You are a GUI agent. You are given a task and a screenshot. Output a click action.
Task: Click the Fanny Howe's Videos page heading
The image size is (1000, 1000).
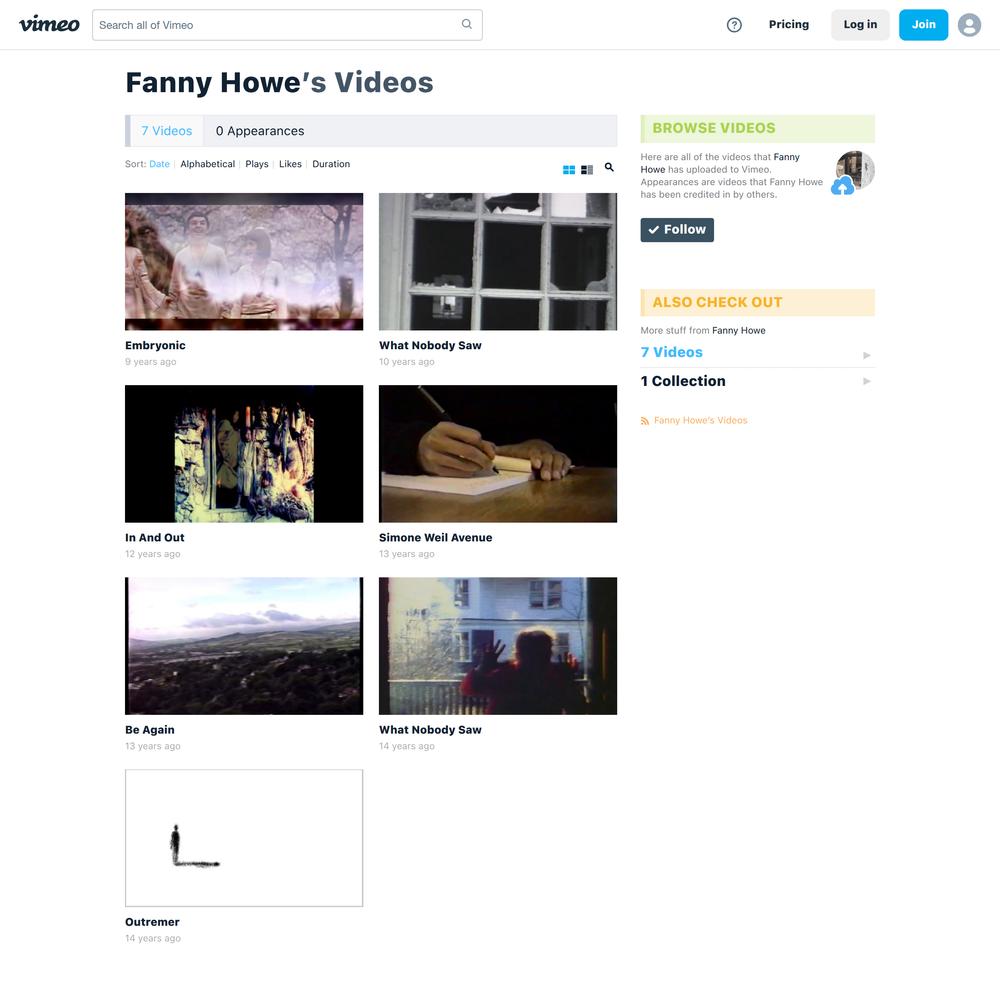coord(279,82)
